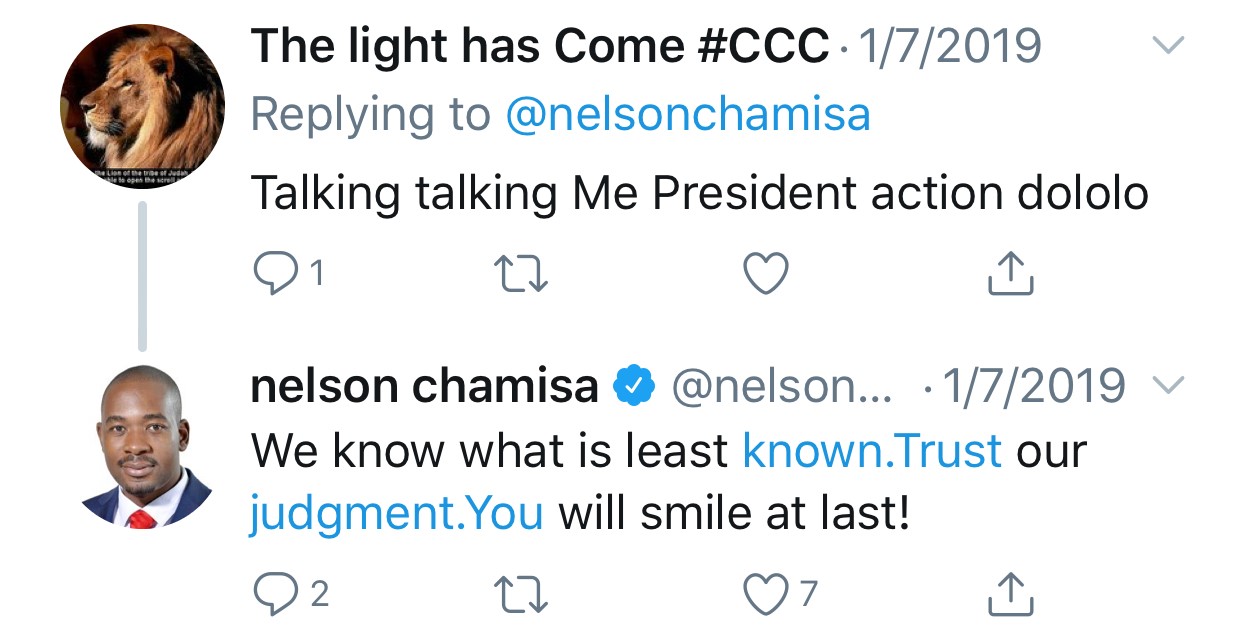Reply to nelson chamisa's tweet

[272, 594]
